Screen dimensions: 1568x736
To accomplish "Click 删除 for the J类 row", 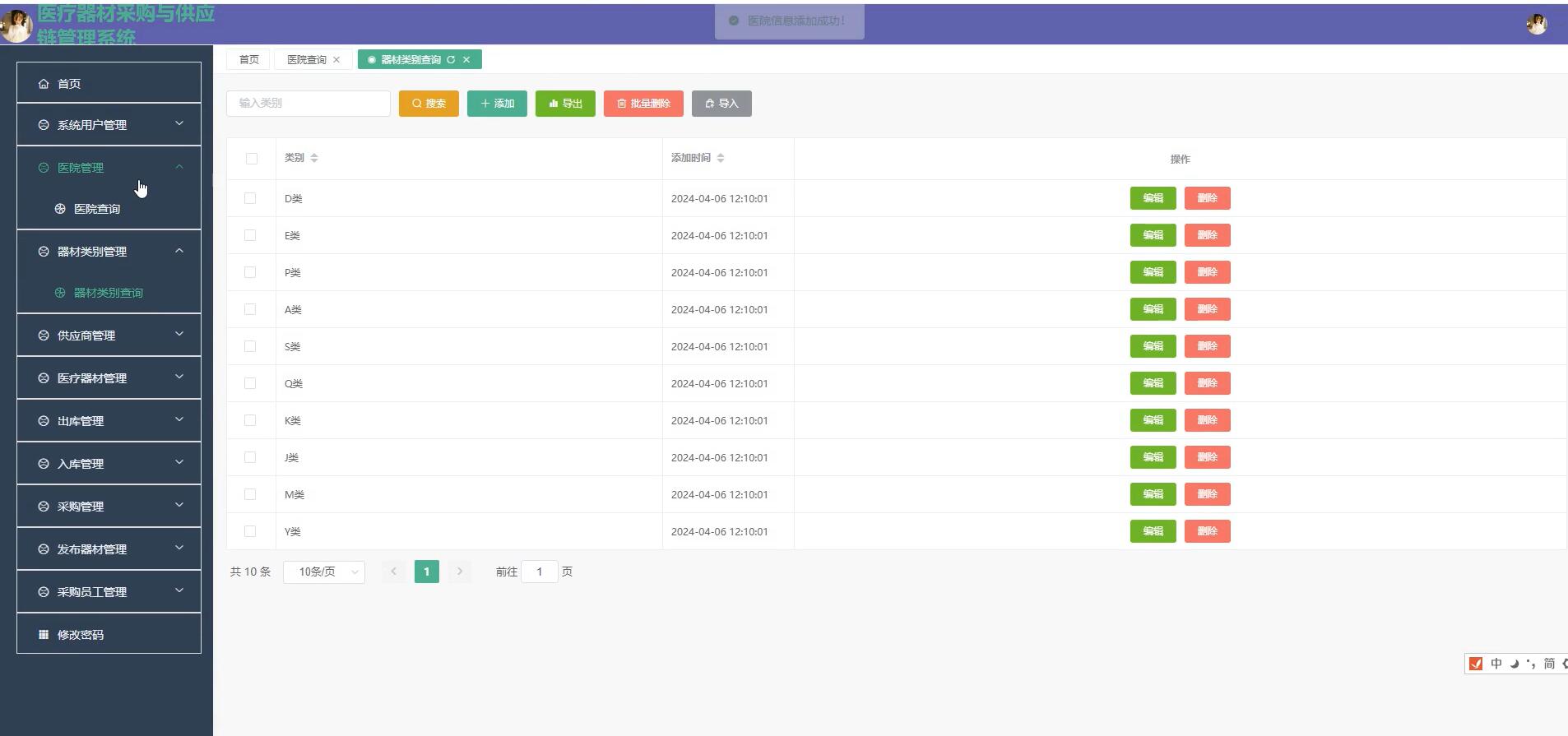I will (1207, 457).
